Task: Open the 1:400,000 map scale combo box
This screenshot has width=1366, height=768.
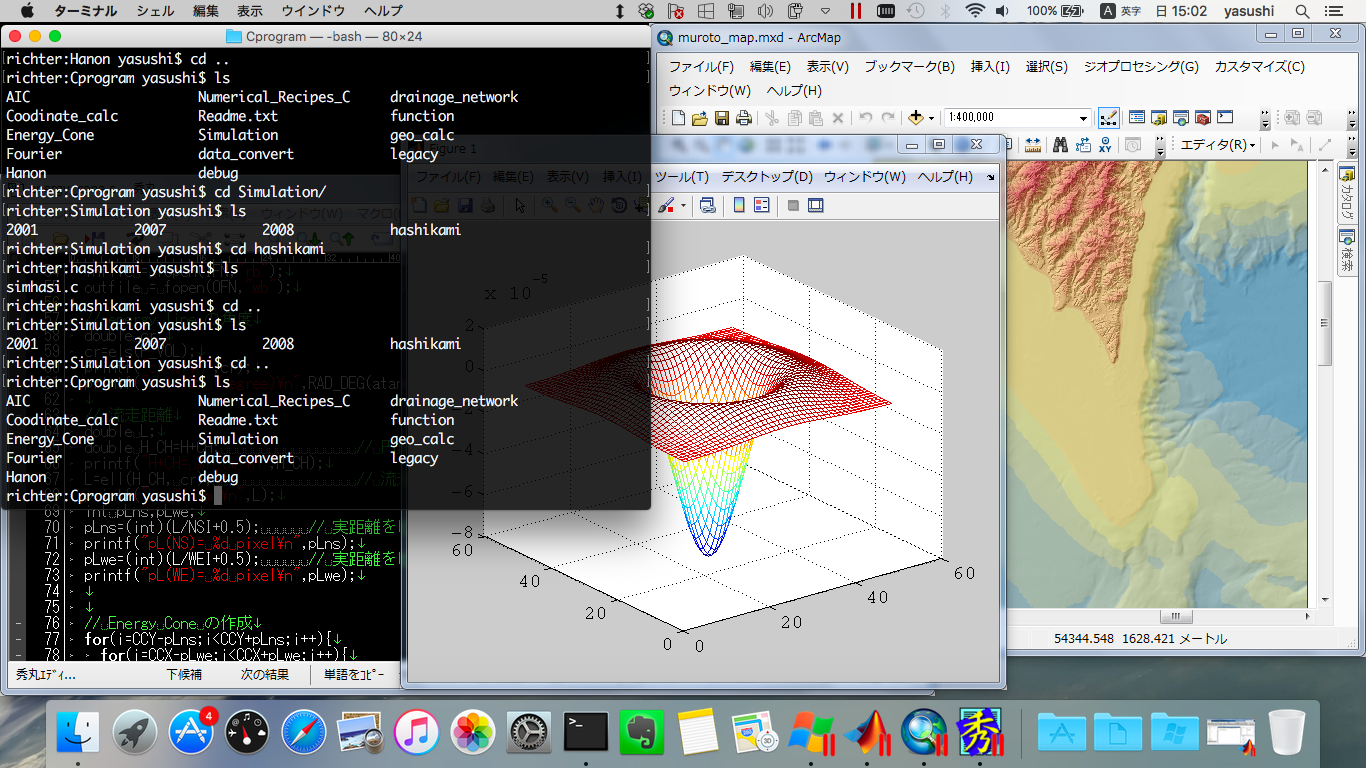Action: click(x=1016, y=118)
